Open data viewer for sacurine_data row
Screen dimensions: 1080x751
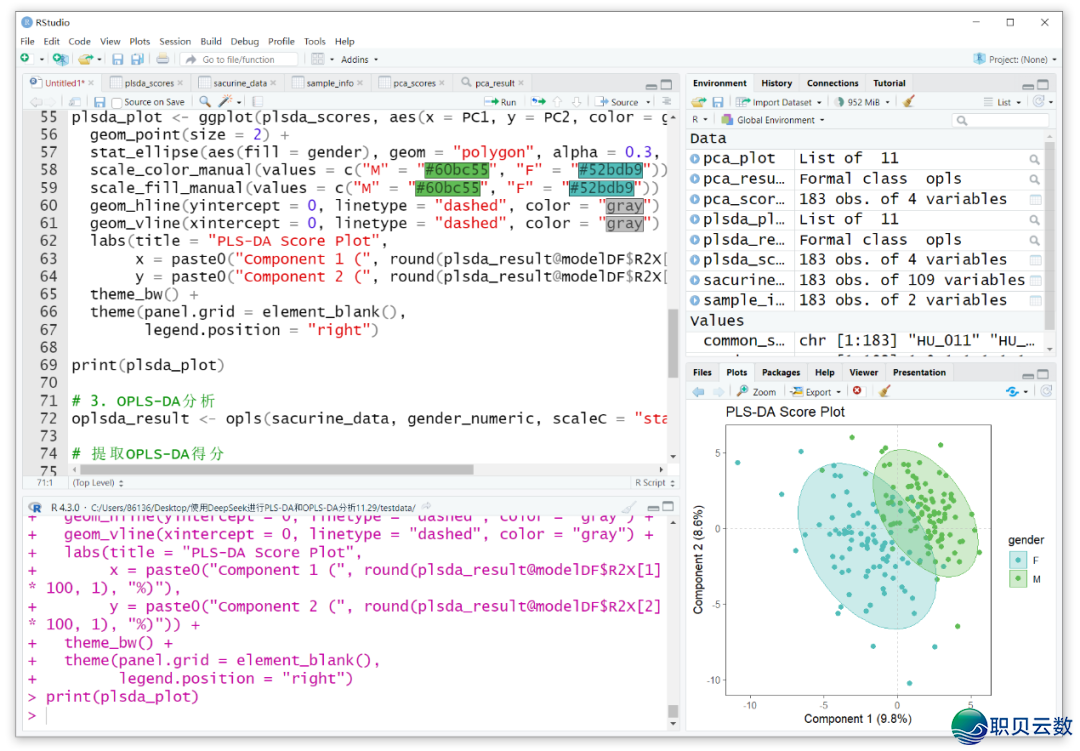click(1035, 281)
